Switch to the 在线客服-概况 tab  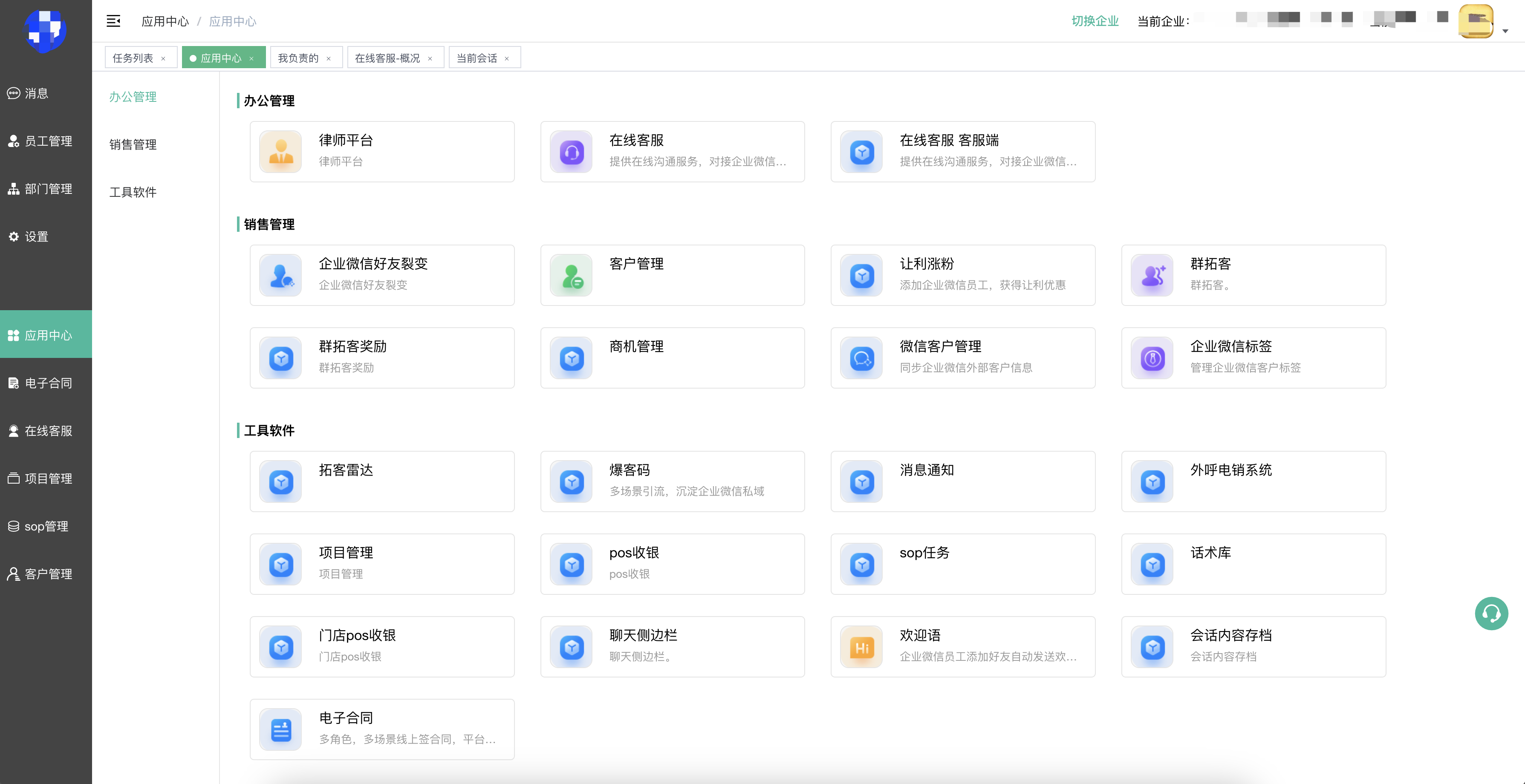click(x=387, y=58)
